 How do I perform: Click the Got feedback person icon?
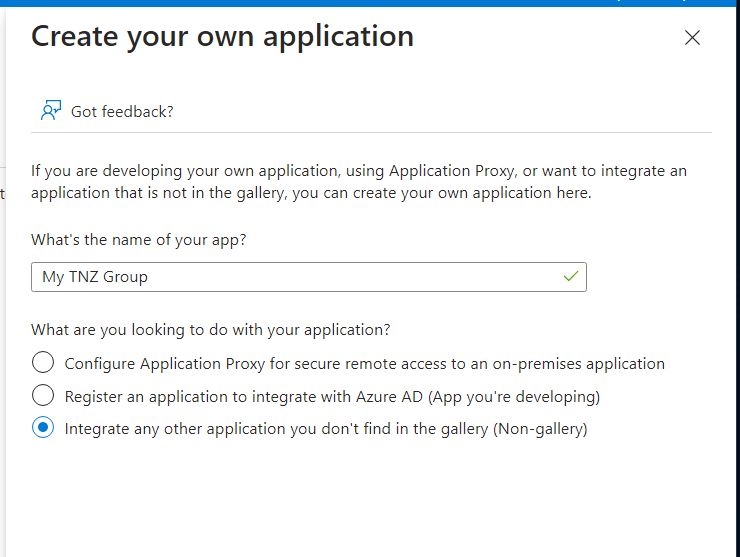(x=51, y=110)
